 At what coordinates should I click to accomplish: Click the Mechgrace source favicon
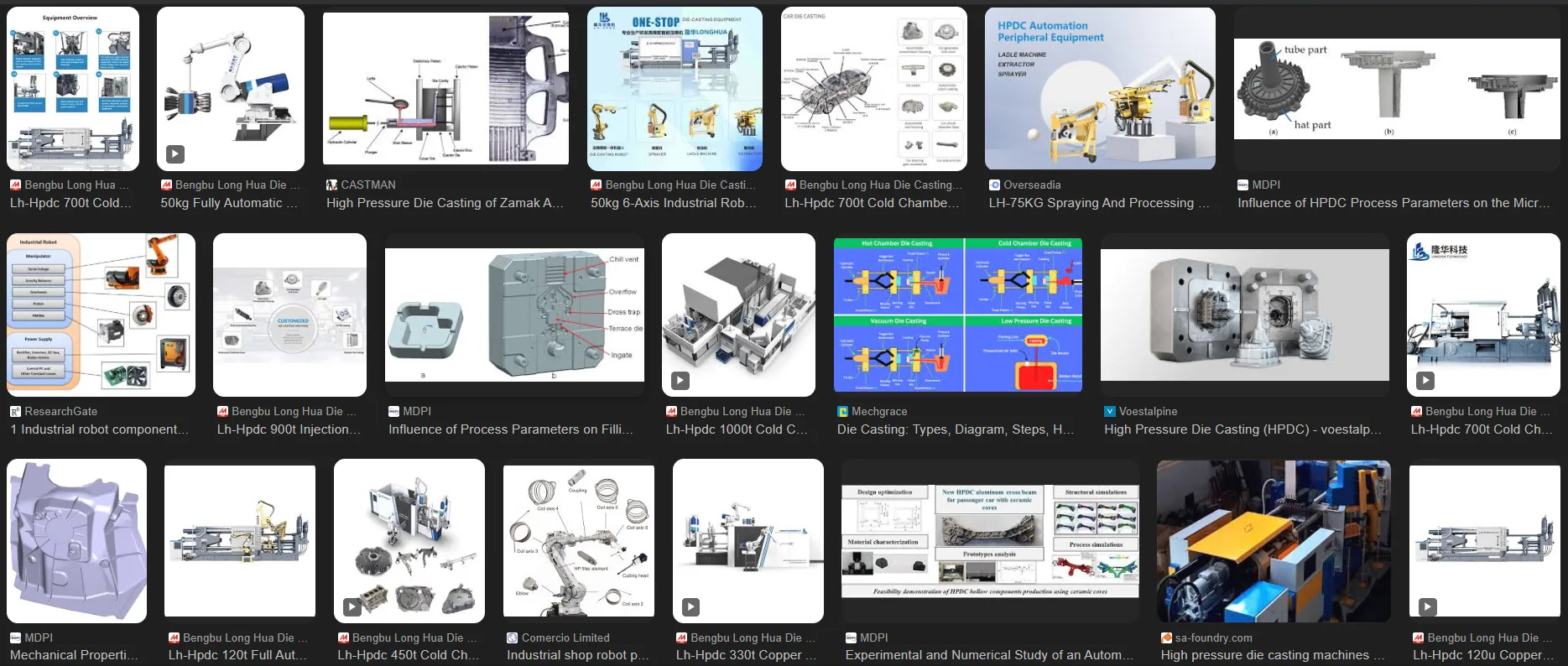(x=842, y=412)
